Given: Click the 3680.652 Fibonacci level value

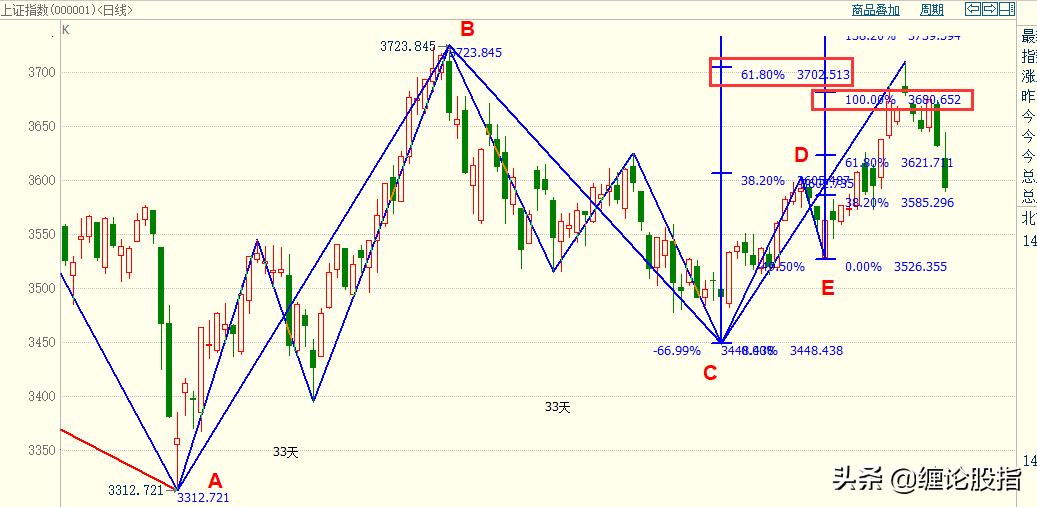Looking at the screenshot, I should click(934, 100).
